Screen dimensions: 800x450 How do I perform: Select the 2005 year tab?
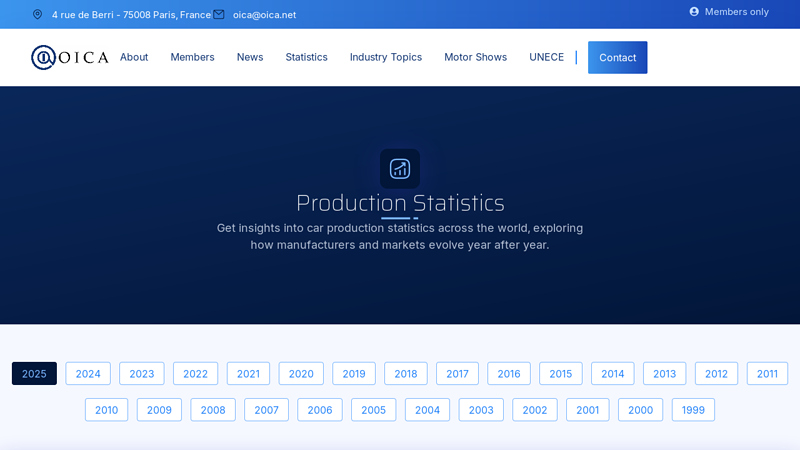coord(373,410)
